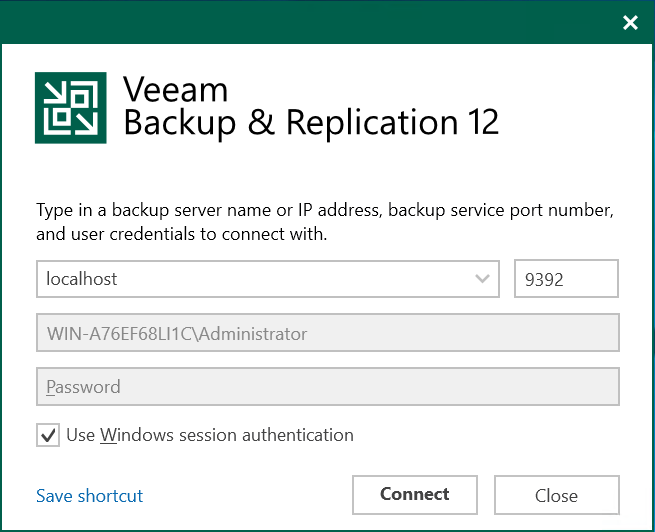The image size is (655, 532).
Task: Expand the backup server name dropdown chevron
Action: click(482, 279)
